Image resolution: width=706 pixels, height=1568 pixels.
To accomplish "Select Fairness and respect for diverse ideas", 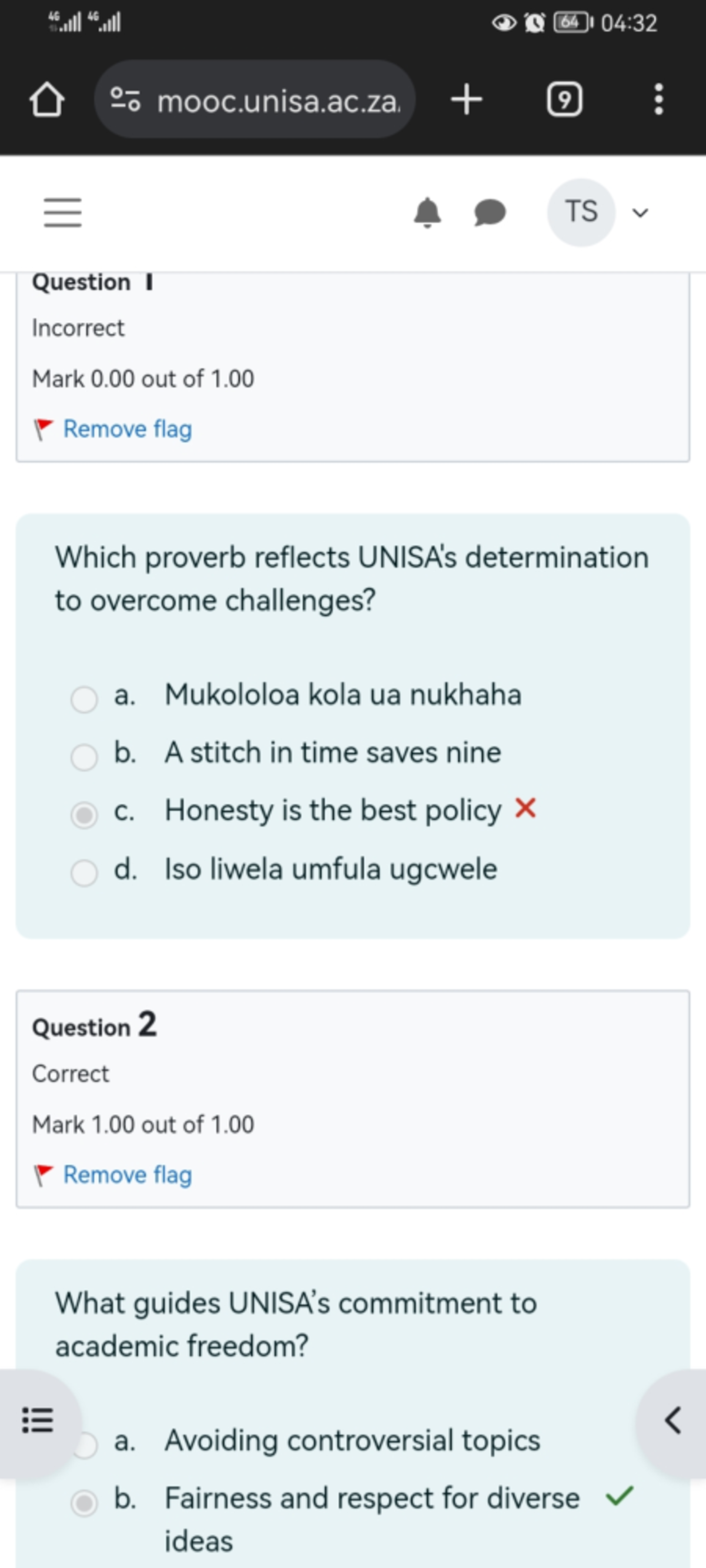I will point(84,1503).
